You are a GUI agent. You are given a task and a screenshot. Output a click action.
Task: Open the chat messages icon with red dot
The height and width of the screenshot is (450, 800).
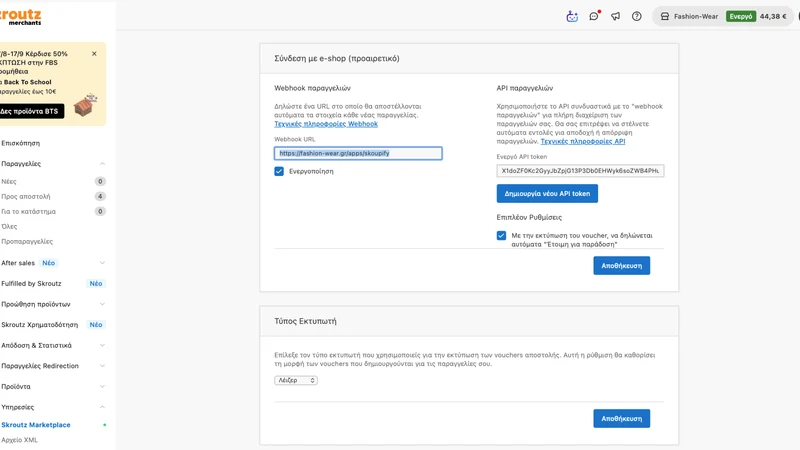point(594,16)
